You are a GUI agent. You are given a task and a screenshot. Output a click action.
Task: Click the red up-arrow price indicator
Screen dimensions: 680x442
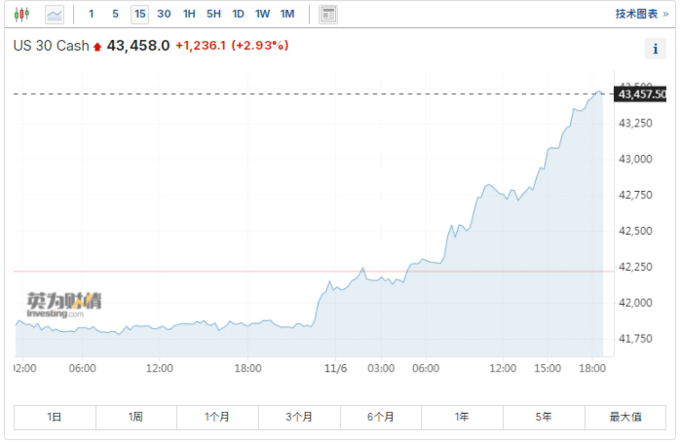(x=97, y=47)
